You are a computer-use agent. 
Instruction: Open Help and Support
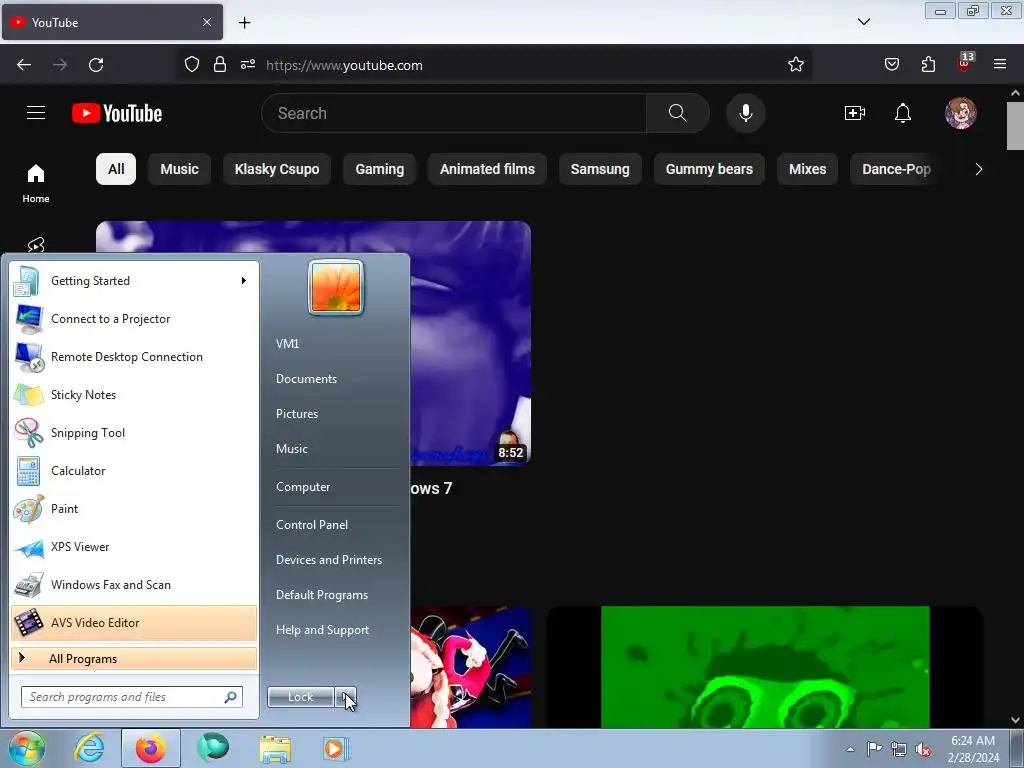pyautogui.click(x=323, y=630)
